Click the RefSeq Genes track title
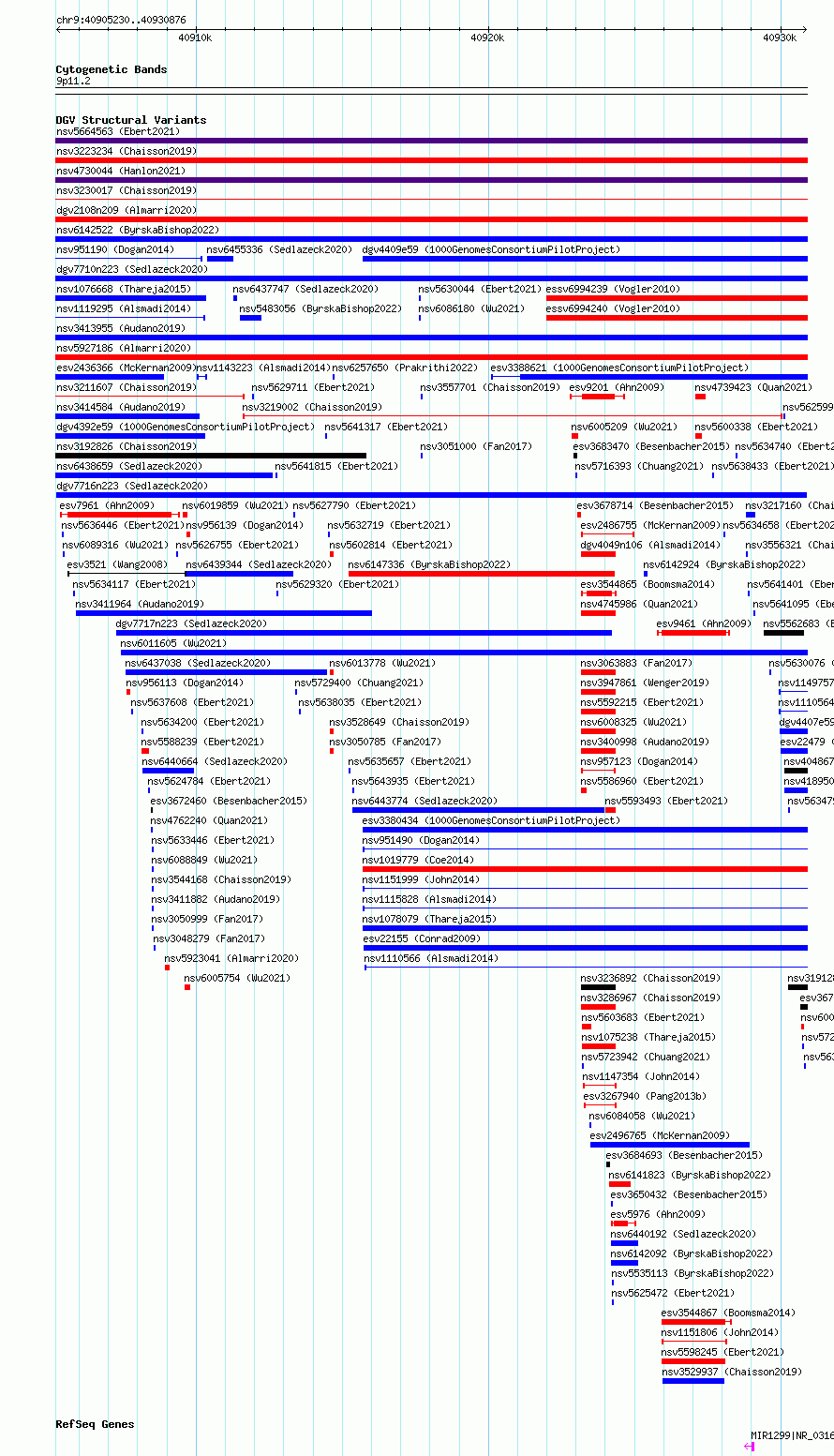The width and height of the screenshot is (834, 1456). (95, 1424)
